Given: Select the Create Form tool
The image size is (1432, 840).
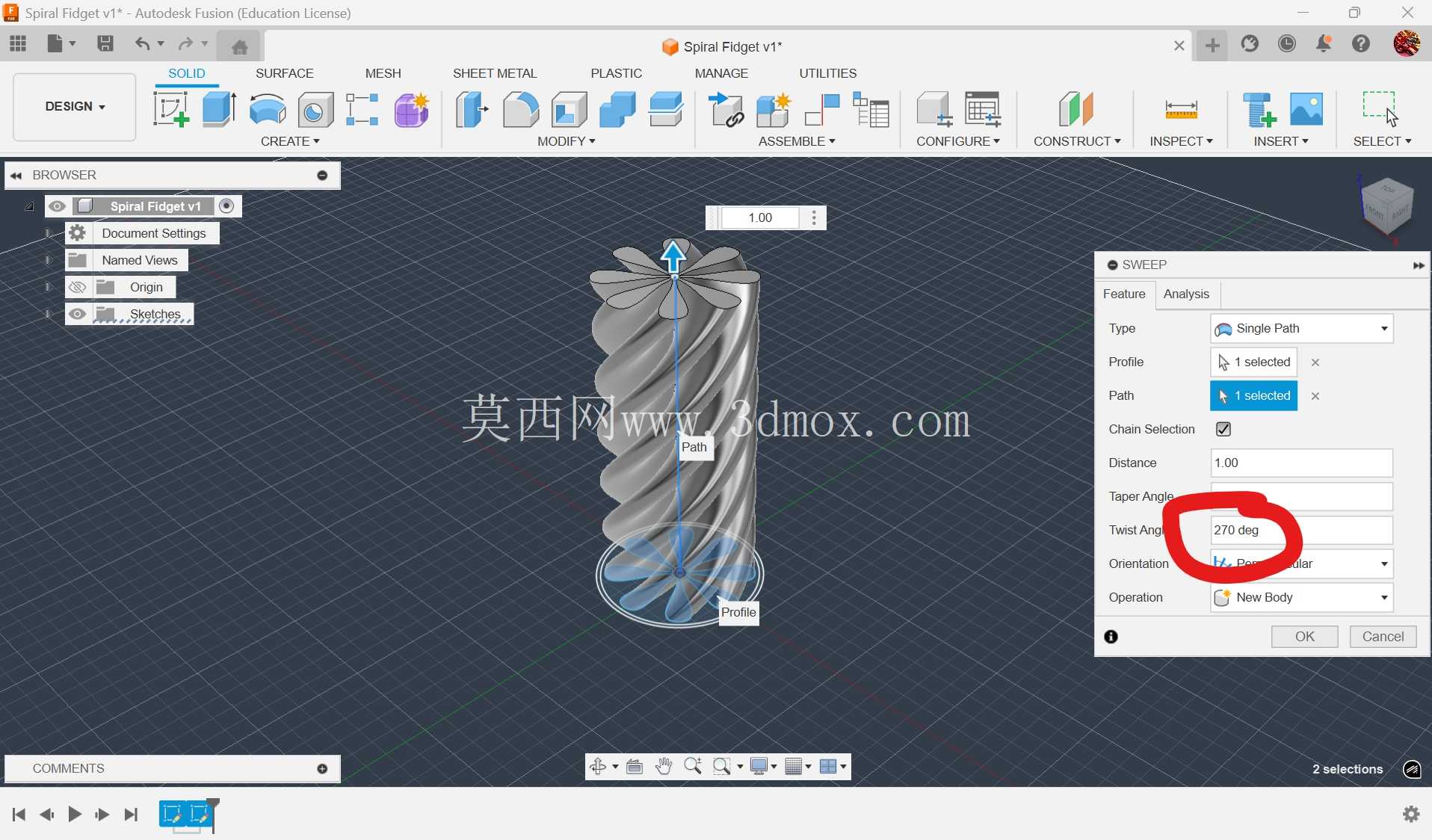Looking at the screenshot, I should [411, 109].
